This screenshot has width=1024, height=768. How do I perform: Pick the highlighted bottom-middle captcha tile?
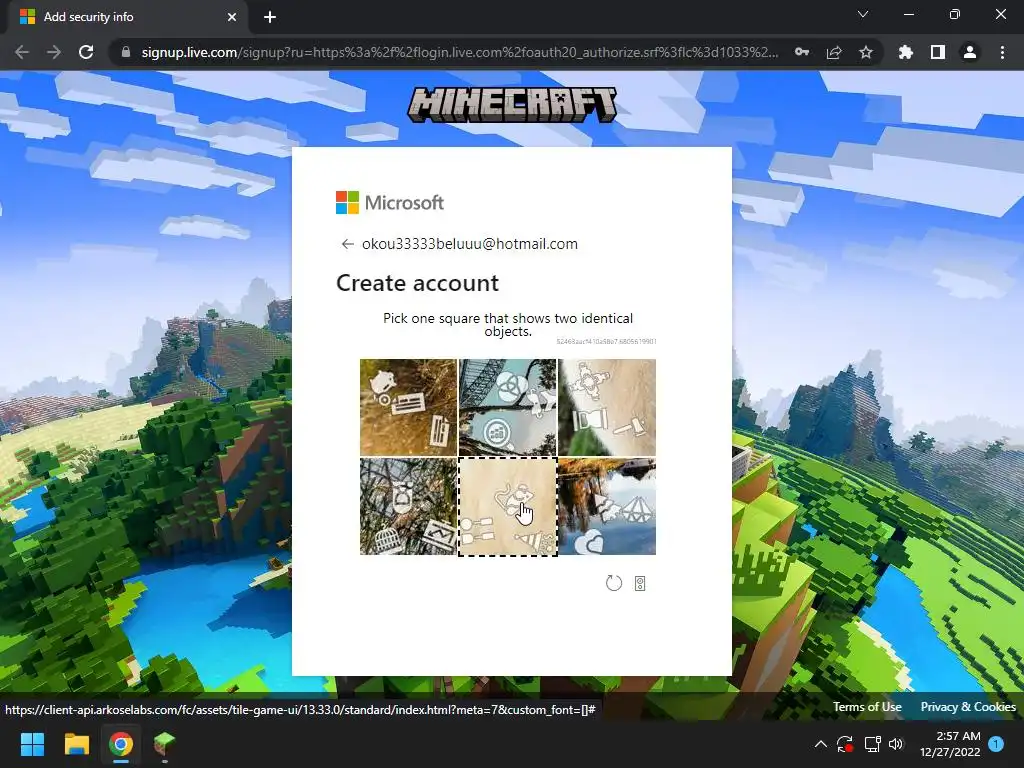[507, 506]
